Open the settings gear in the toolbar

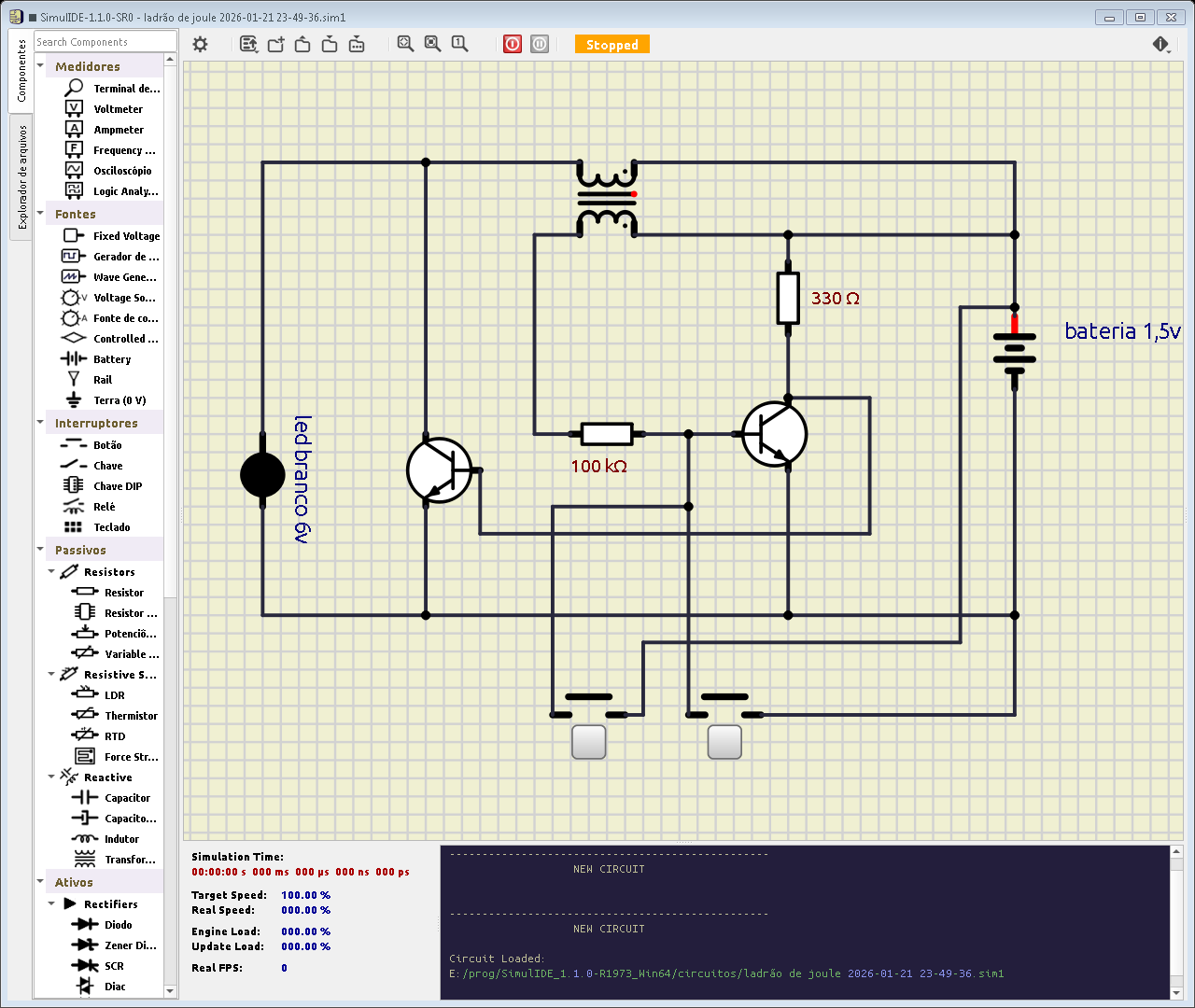[x=200, y=44]
